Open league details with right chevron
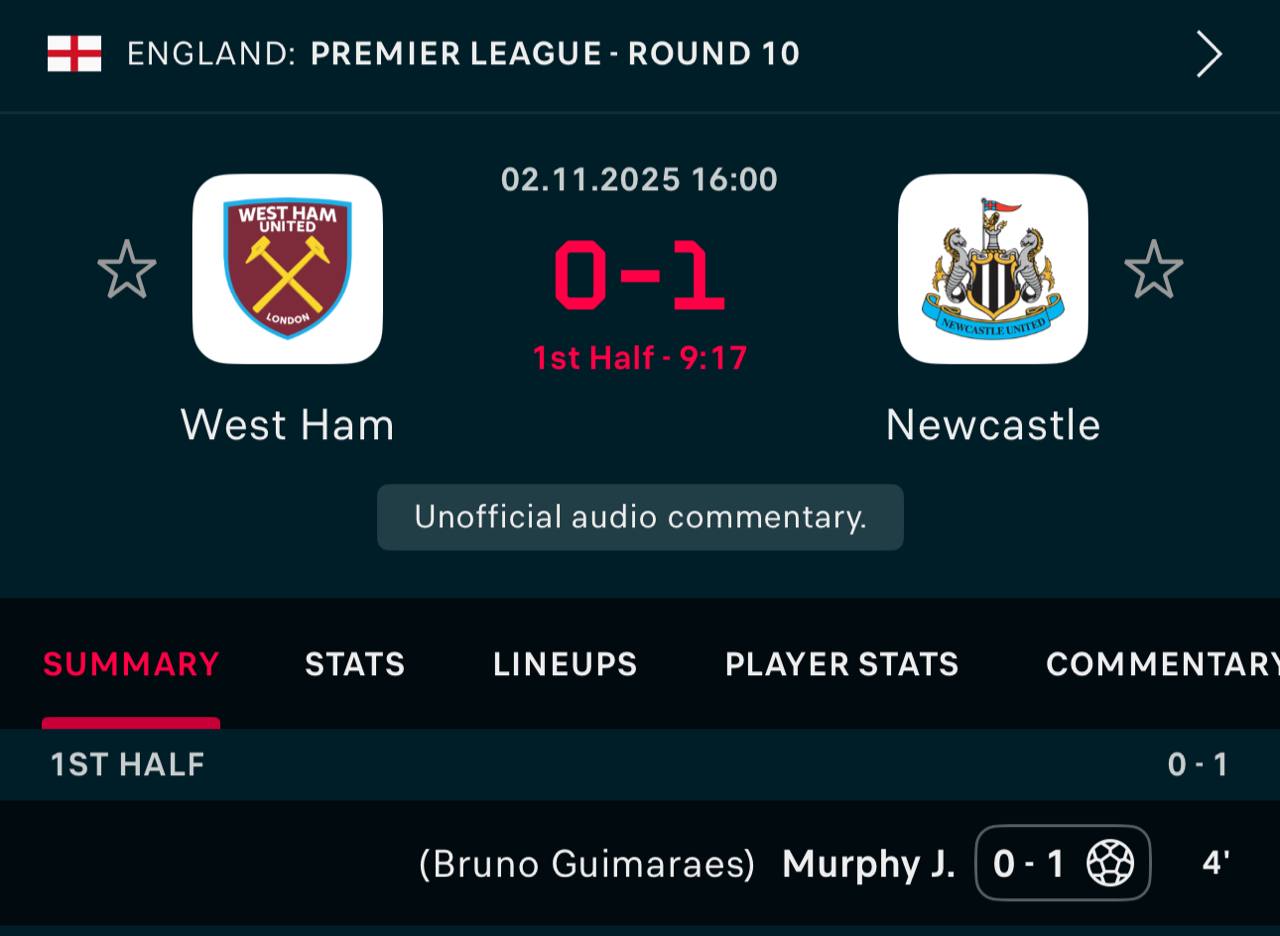1280x936 pixels. pos(1209,54)
